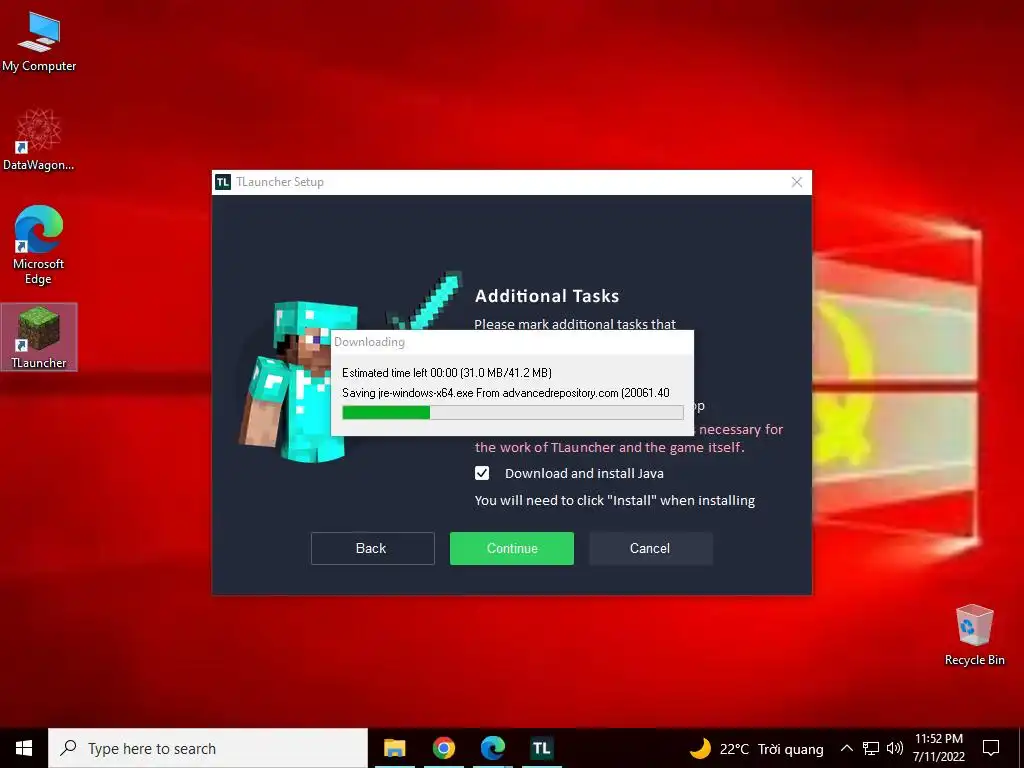Close the TLauncher Setup window
Viewport: 1024px width, 768px height.
click(797, 182)
